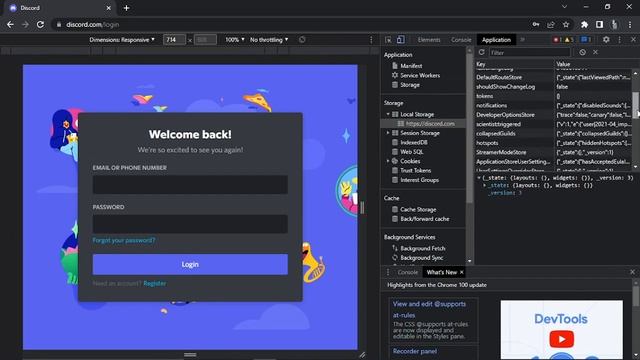Collapse the Local Storage tree node
This screenshot has width=640, height=360.
pyautogui.click(x=388, y=114)
